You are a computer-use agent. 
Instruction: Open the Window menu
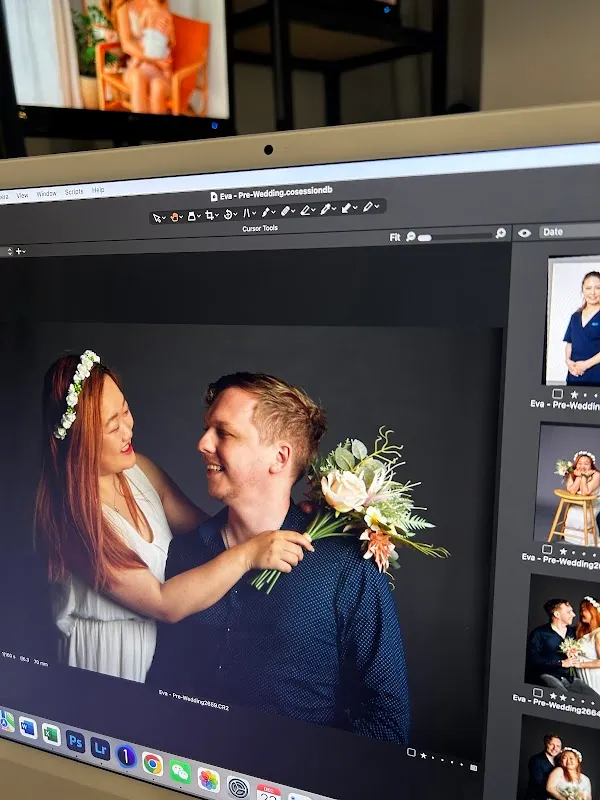coord(46,194)
